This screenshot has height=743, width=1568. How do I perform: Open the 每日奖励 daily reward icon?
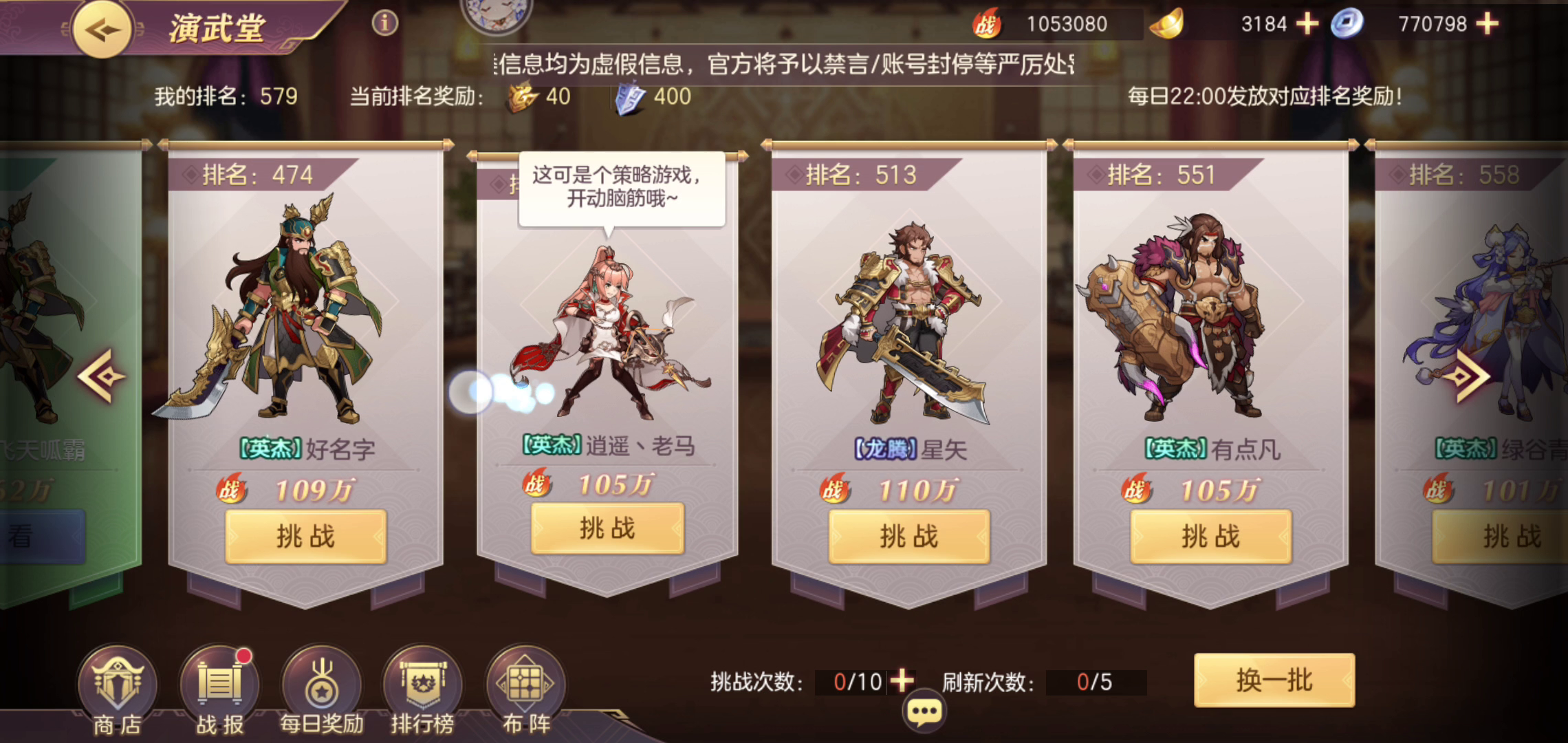tap(321, 690)
